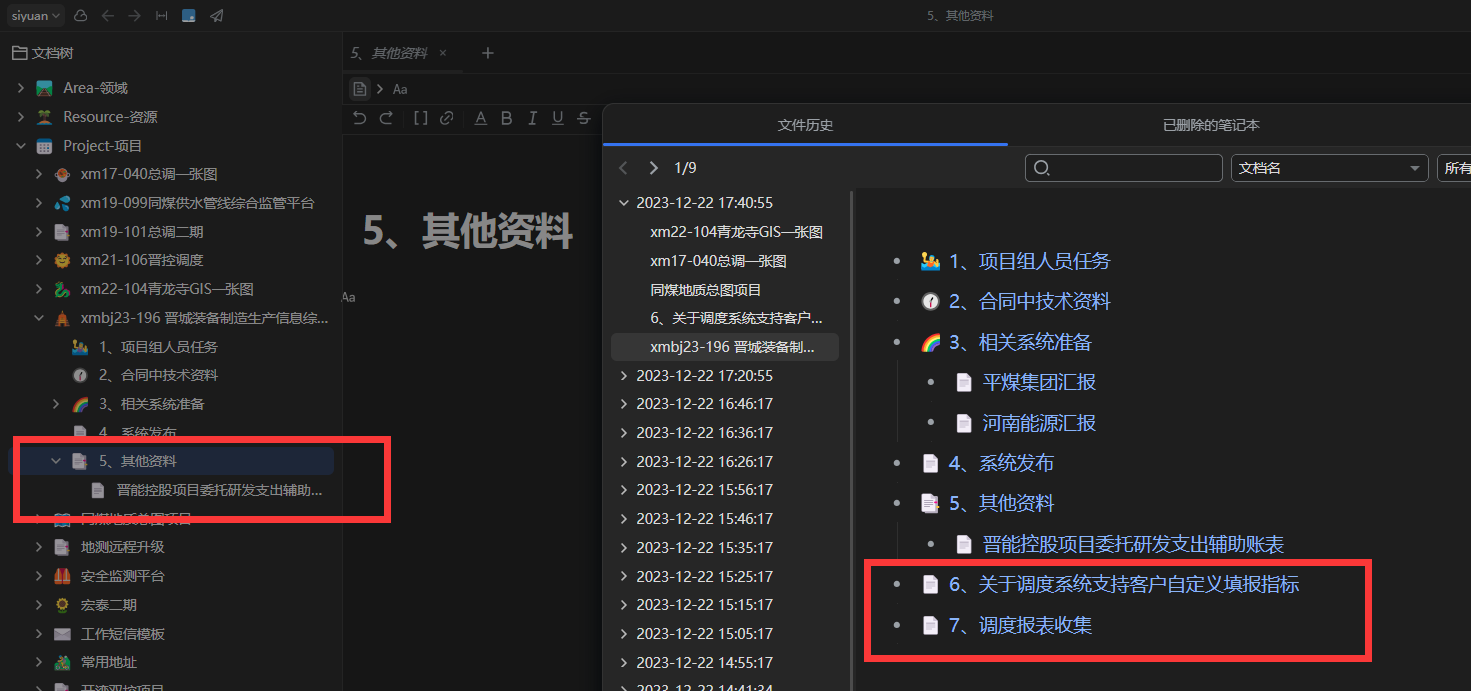Open the blue daily note icon
The height and width of the screenshot is (691, 1471).
click(x=189, y=15)
